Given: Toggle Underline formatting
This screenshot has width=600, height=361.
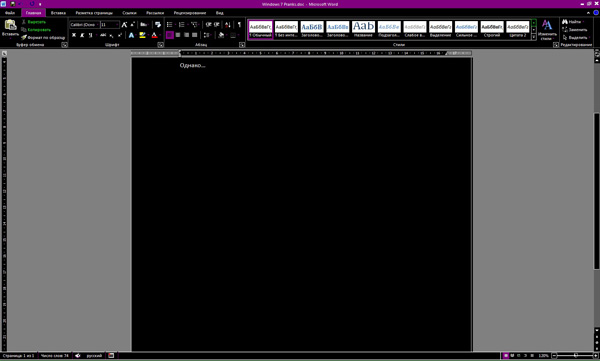Looking at the screenshot, I should 90,35.
